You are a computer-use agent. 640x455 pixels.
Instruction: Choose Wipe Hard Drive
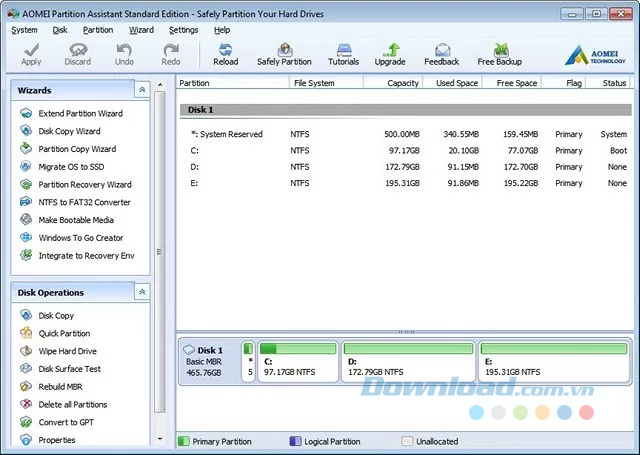coord(58,351)
